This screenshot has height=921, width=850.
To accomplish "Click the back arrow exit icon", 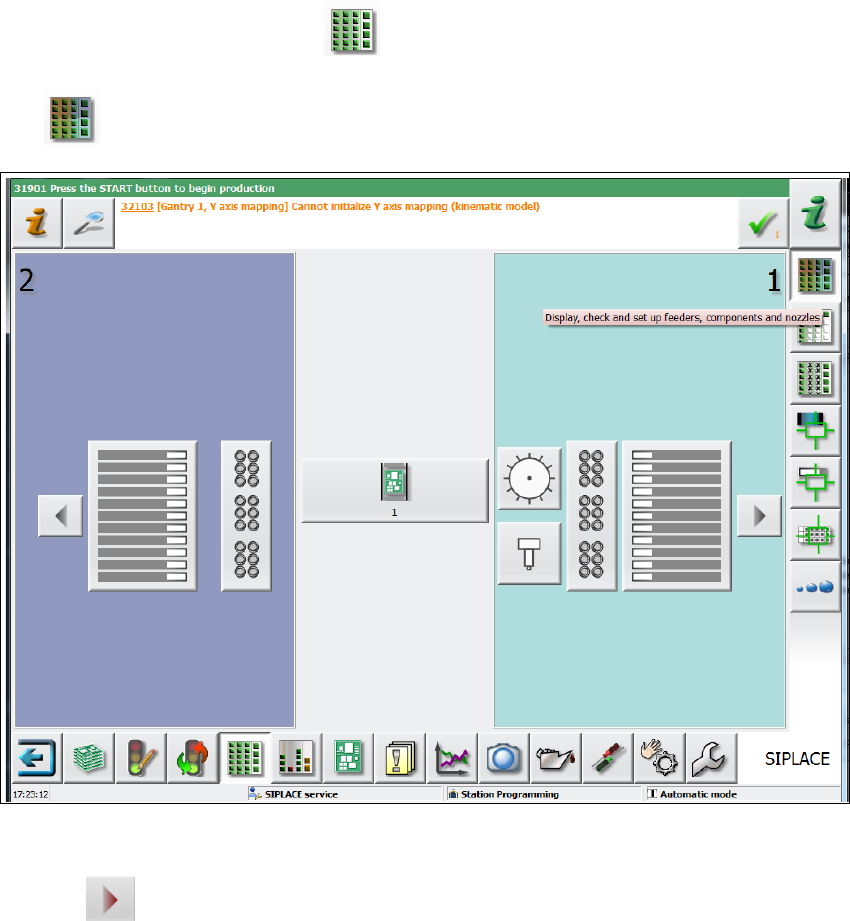I will pyautogui.click(x=37, y=758).
